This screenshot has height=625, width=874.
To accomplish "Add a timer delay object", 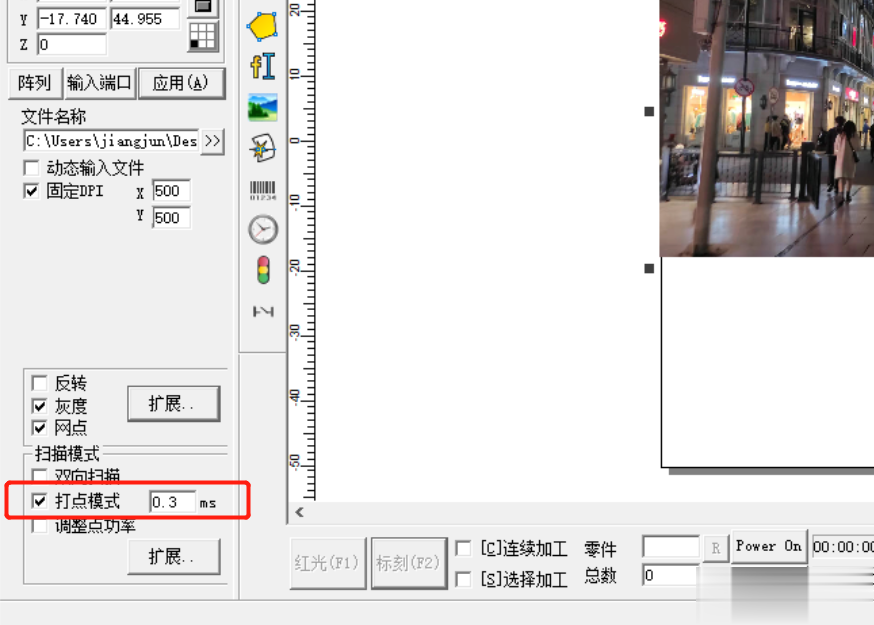I will pyautogui.click(x=262, y=228).
